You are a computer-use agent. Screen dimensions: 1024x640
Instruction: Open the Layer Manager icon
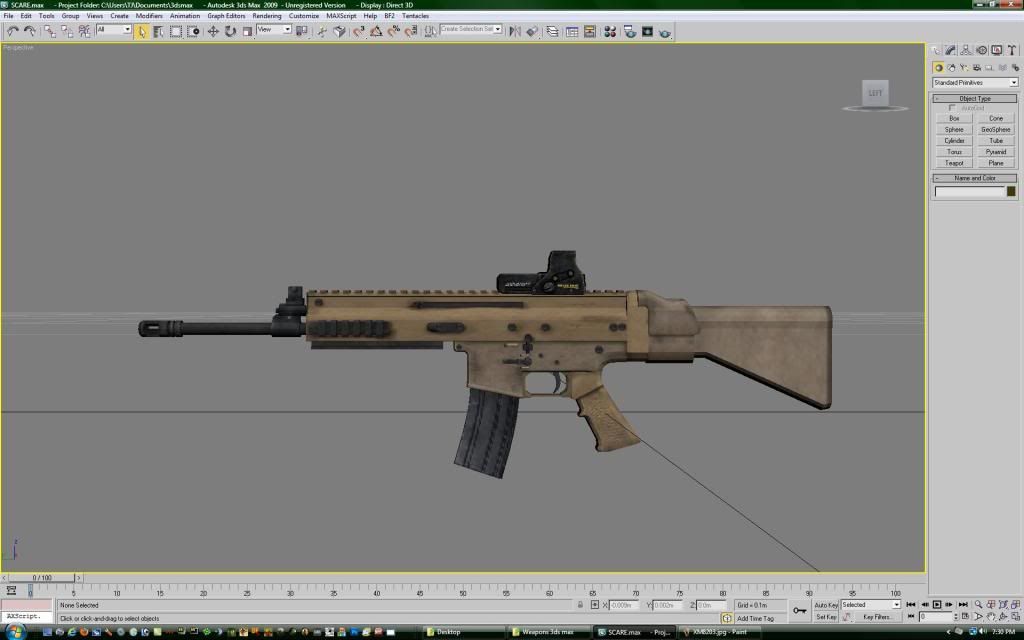(x=552, y=31)
